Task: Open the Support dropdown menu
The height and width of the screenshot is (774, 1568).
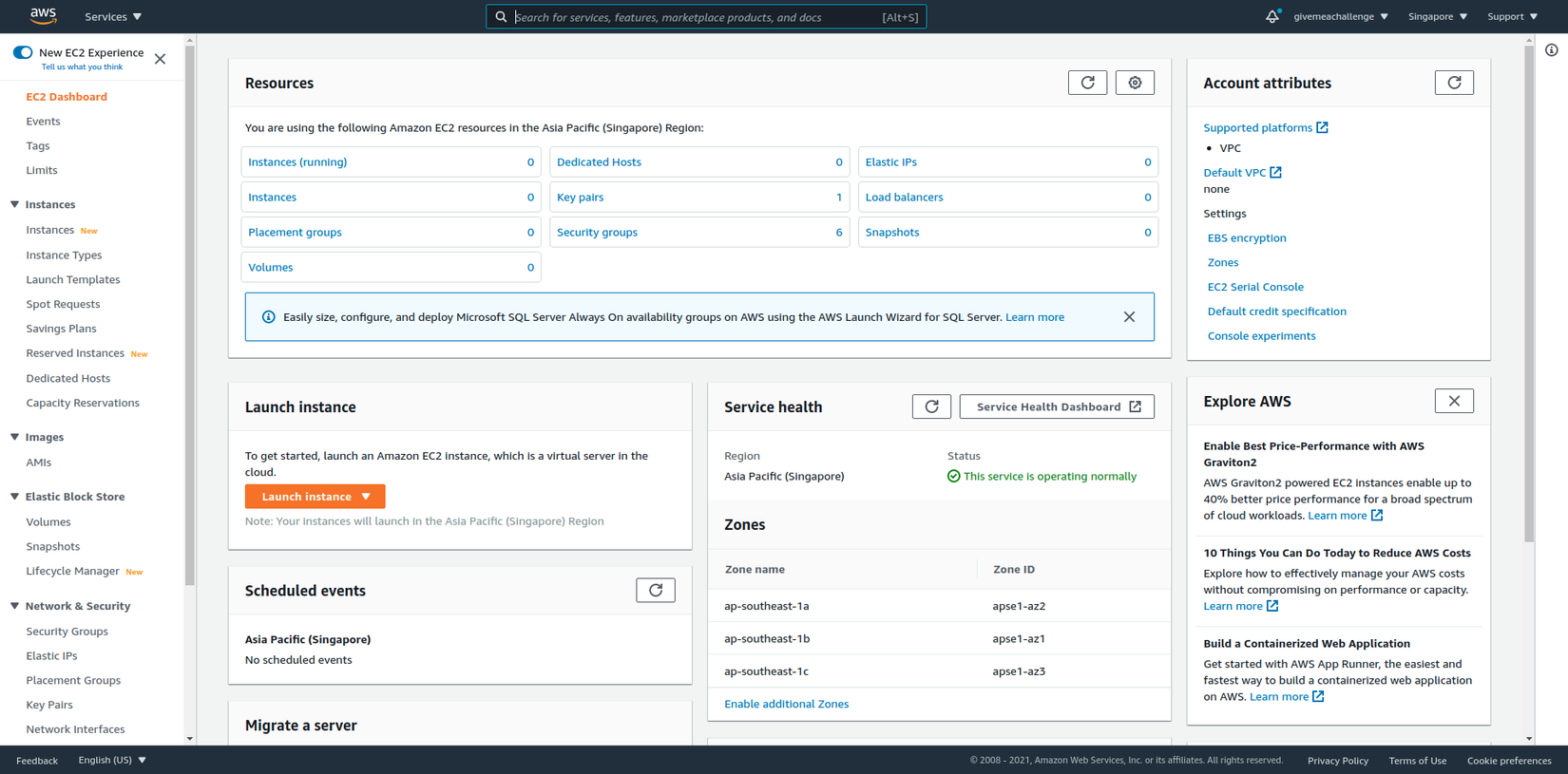Action: [x=1512, y=16]
